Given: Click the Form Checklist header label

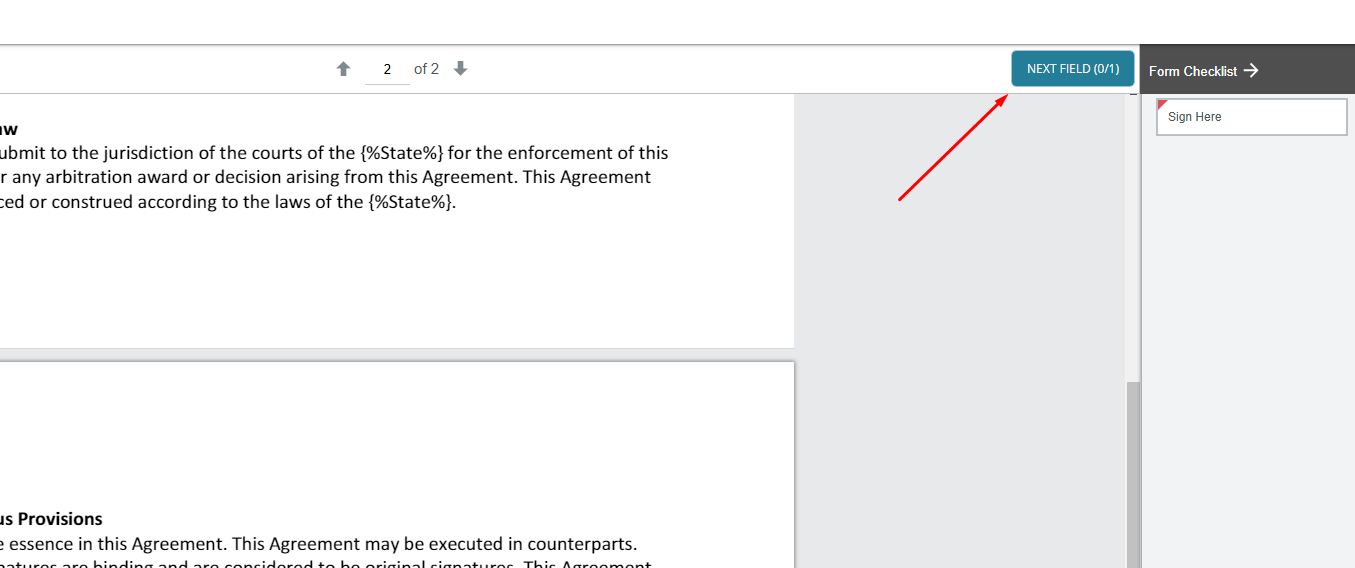Looking at the screenshot, I should coord(1193,71).
